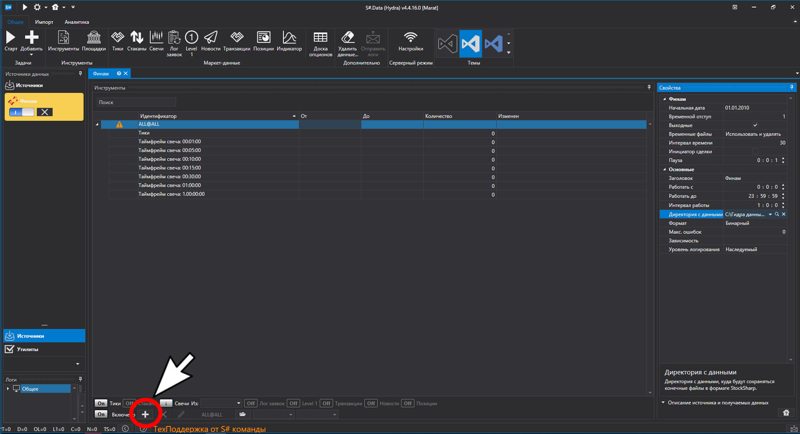This screenshot has height=434, width=800.
Task: Click the ТехПоддержка от S# команды link
Action: [x=209, y=429]
